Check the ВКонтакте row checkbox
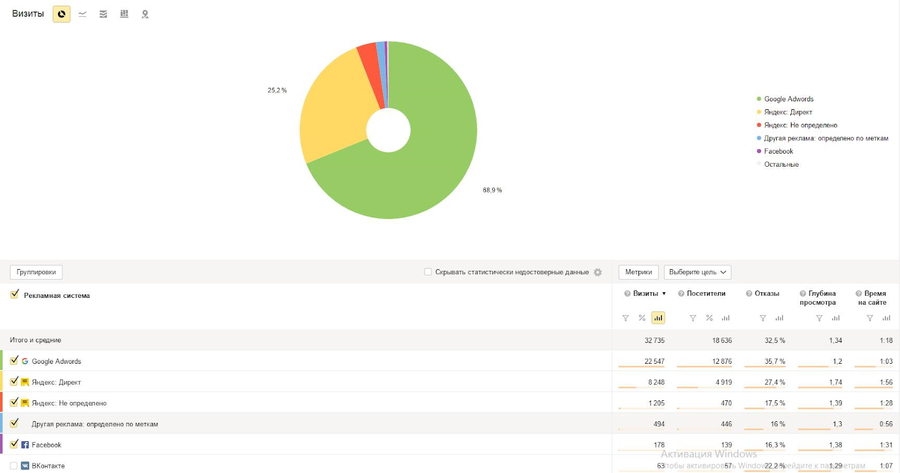This screenshot has height=473, width=900. [x=14, y=466]
